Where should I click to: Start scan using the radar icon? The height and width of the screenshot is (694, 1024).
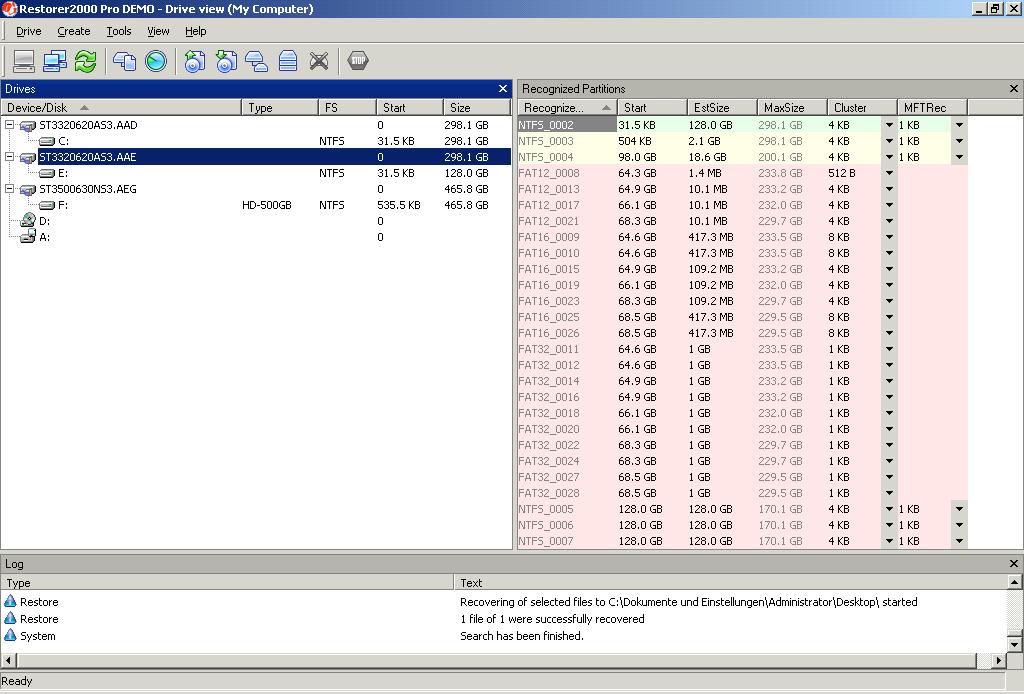pos(155,61)
